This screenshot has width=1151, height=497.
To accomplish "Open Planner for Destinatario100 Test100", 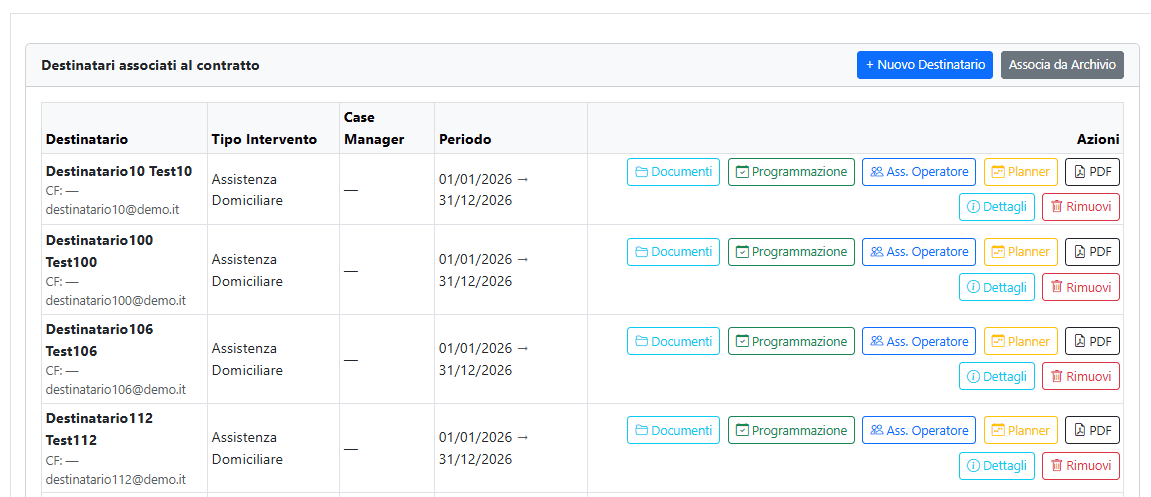I will pyautogui.click(x=1020, y=252).
